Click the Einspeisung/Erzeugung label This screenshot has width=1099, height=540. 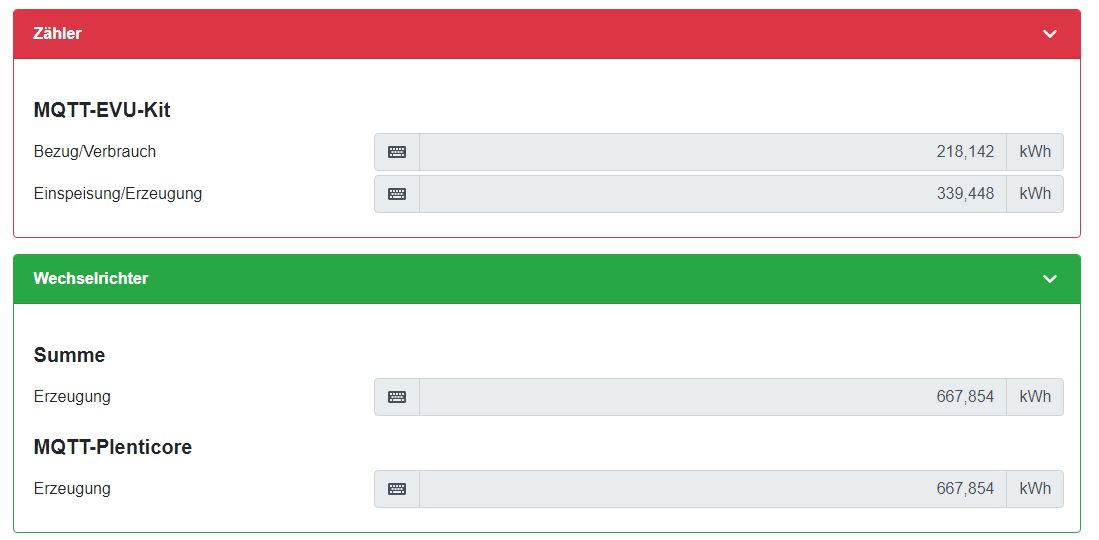[x=118, y=194]
